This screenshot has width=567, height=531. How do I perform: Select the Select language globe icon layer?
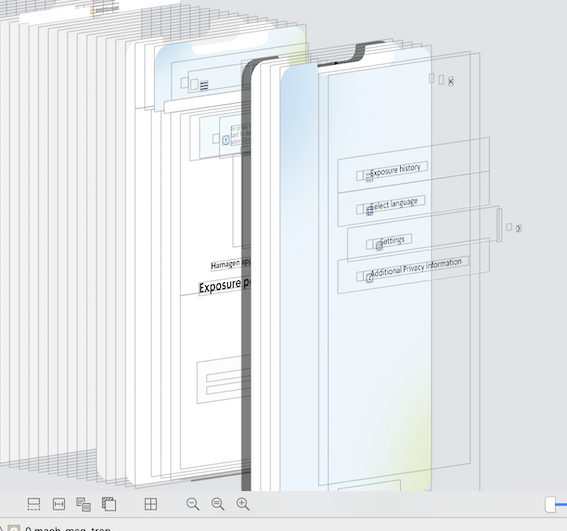[369, 211]
